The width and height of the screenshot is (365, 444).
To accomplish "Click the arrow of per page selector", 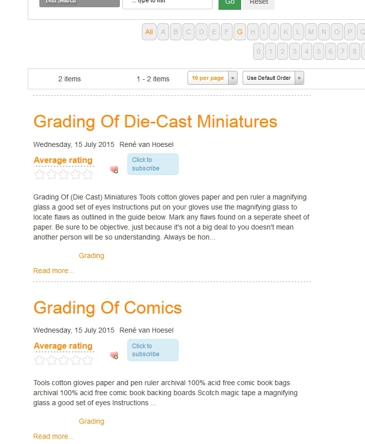I will [233, 78].
